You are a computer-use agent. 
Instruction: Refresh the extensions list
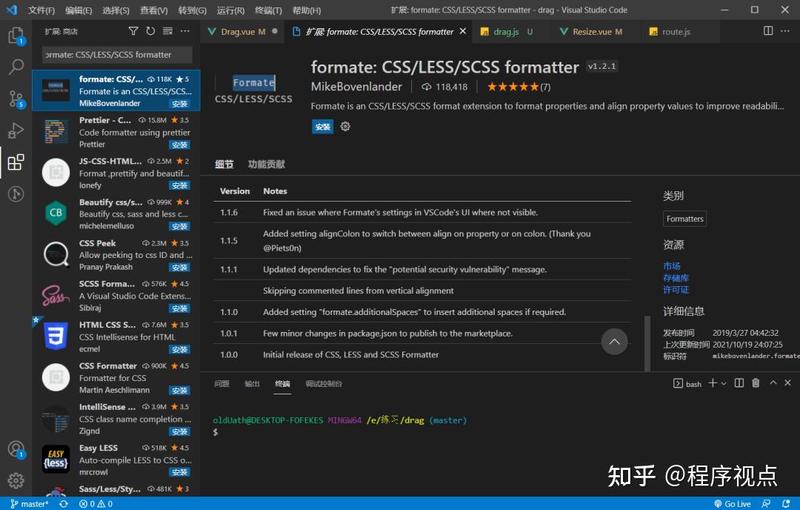pos(151,31)
